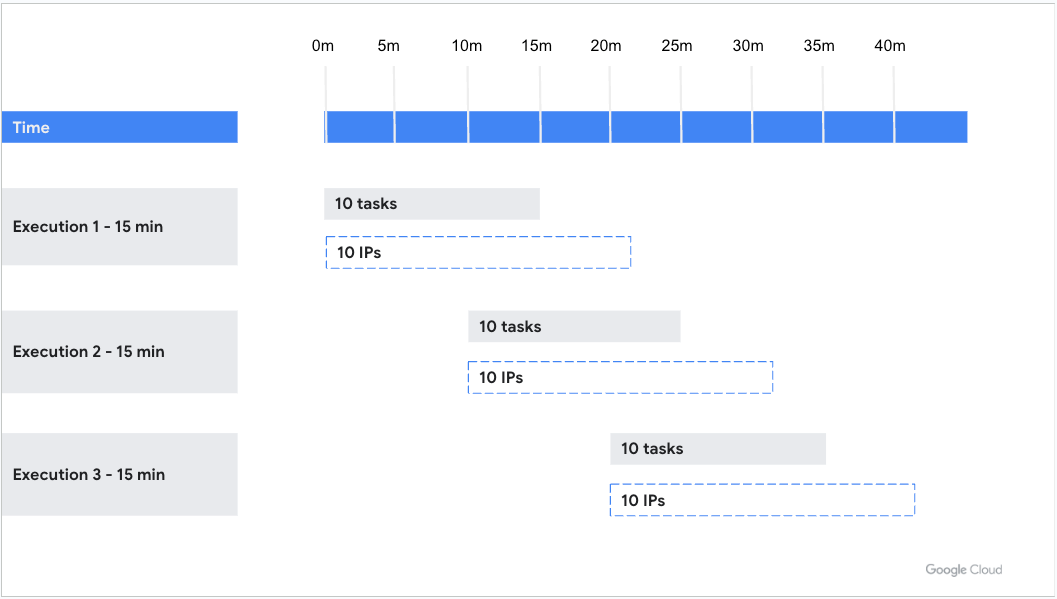1057x599 pixels.
Task: Select the Execution 3 - 15 min label
Action: click(x=119, y=475)
